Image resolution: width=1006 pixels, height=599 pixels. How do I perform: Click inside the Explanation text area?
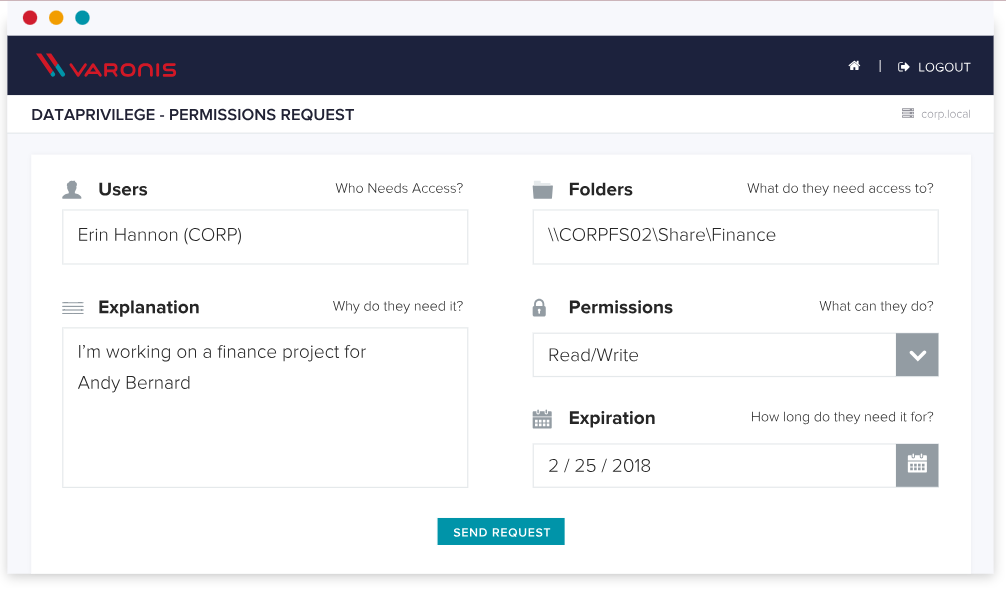264,407
